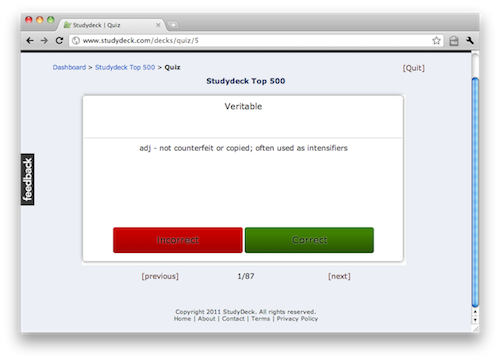The width and height of the screenshot is (500, 361).
Task: Click the blue vertical scrollbar thumb
Action: (475, 192)
